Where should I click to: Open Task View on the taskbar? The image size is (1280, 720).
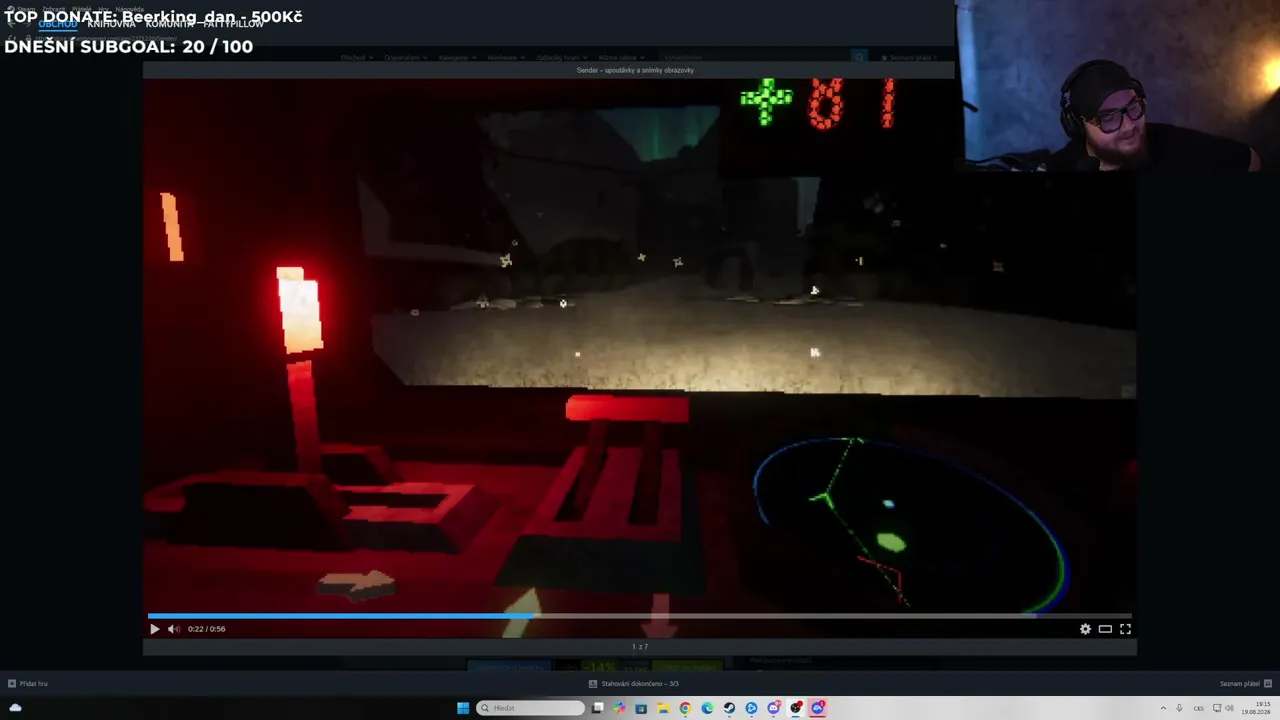coord(597,708)
